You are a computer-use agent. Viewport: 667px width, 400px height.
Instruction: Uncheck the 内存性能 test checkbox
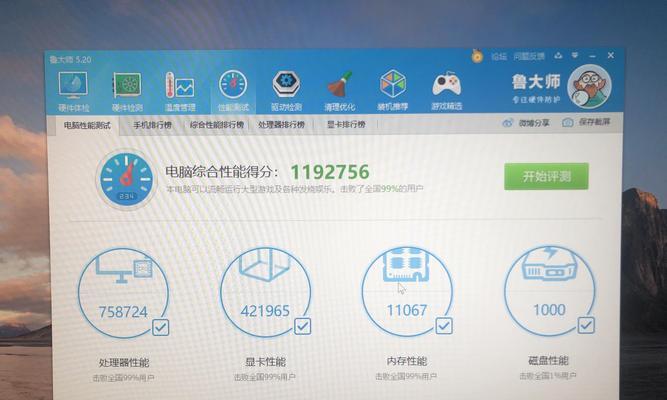pos(444,326)
